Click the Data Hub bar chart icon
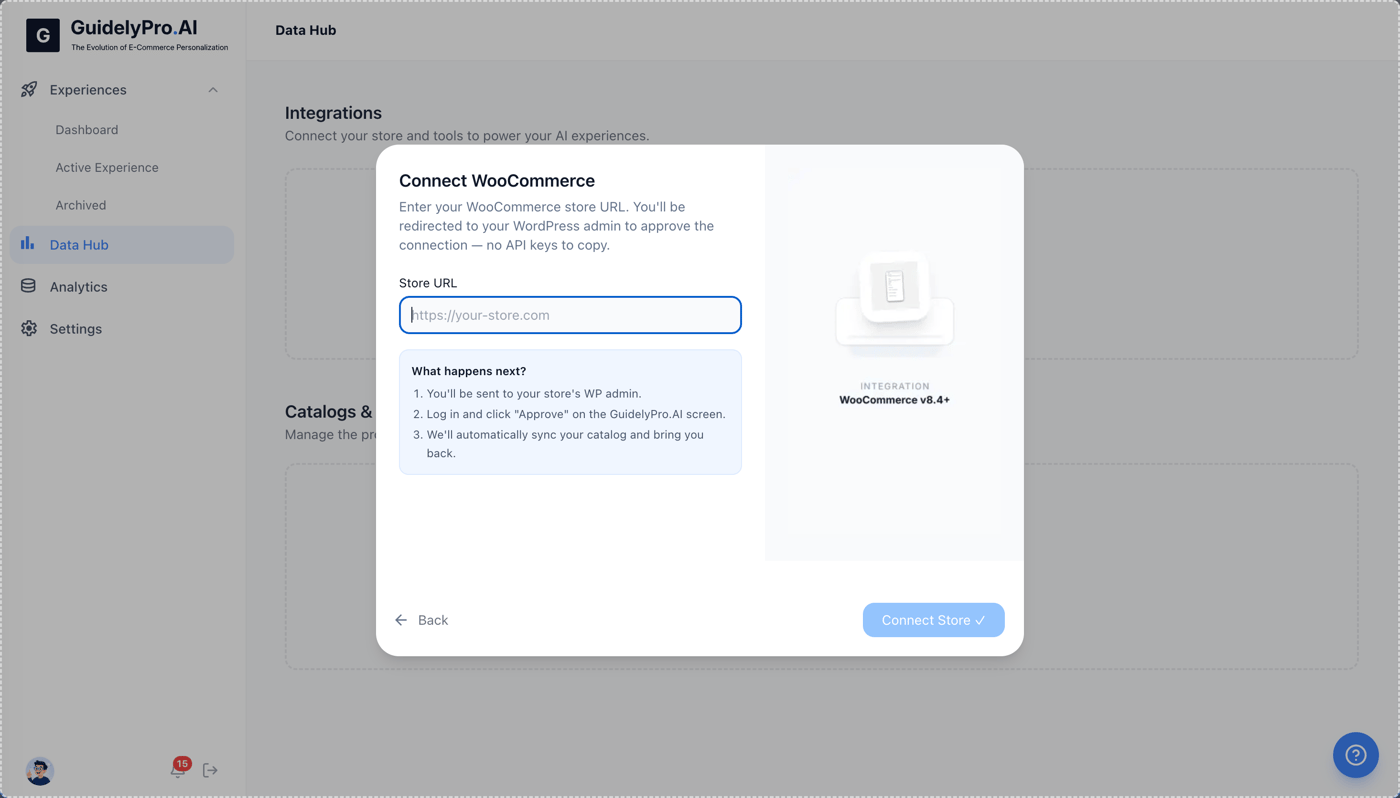The width and height of the screenshot is (1400, 798). tap(28, 244)
